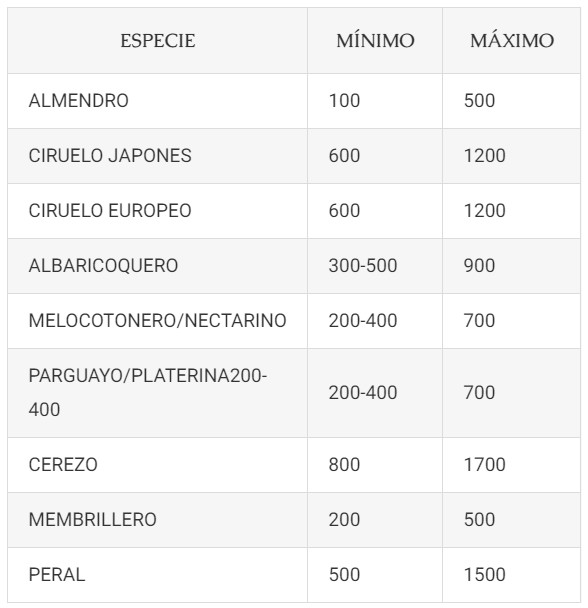Viewport: 588px width, 608px height.
Task: Select the CIRUELO EUROPEO cell
Action: click(x=157, y=211)
